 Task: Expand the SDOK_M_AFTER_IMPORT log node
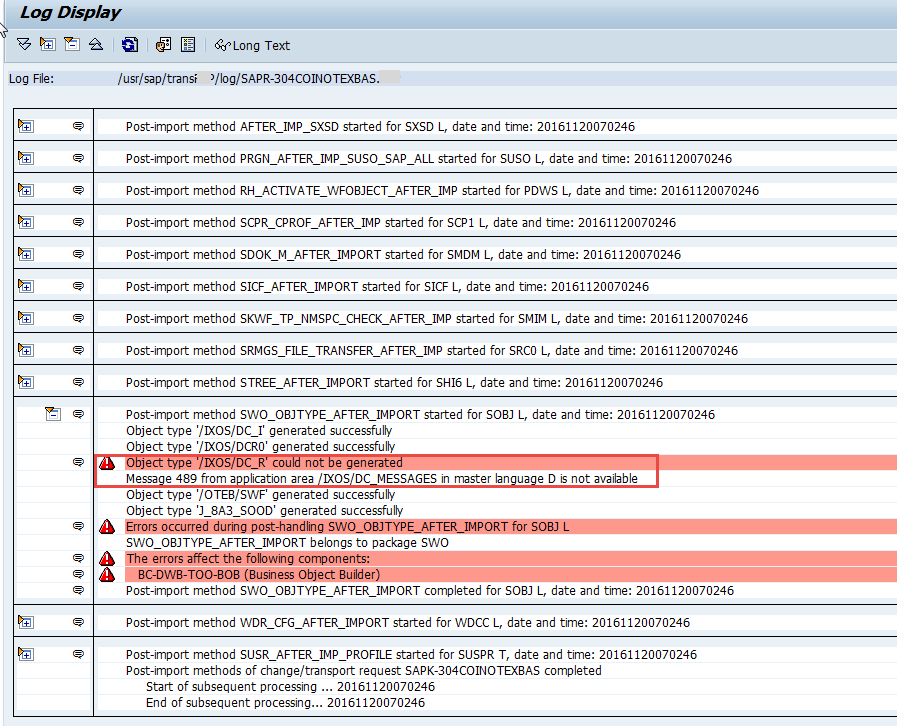[x=26, y=254]
